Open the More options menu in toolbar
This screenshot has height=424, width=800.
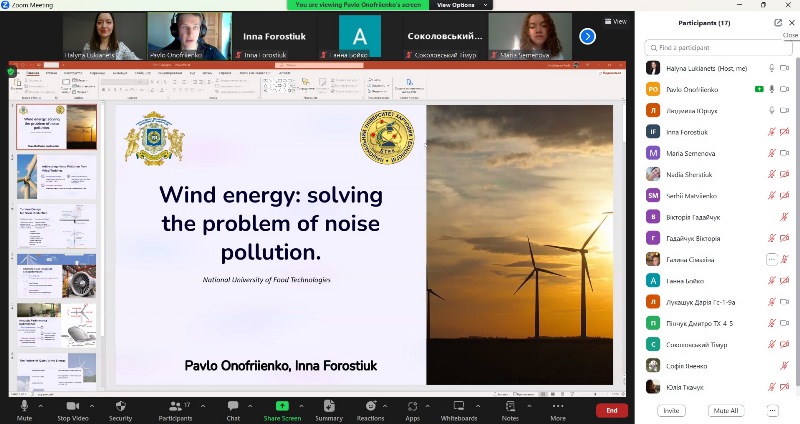[x=557, y=406]
